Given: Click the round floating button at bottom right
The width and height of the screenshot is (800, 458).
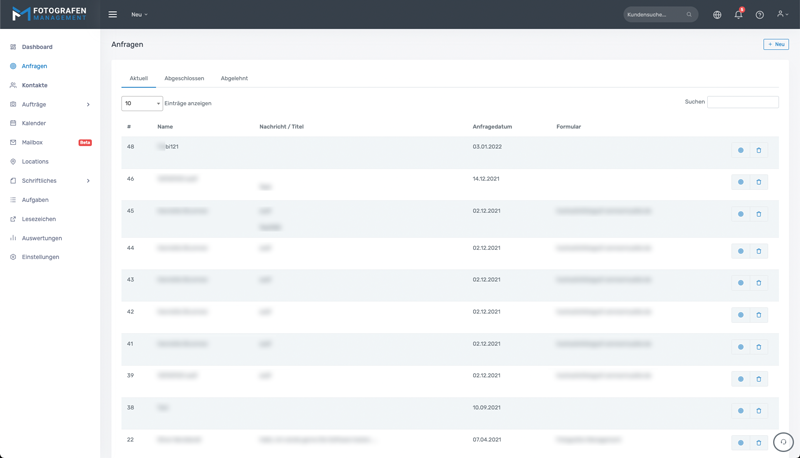Looking at the screenshot, I should [x=783, y=442].
